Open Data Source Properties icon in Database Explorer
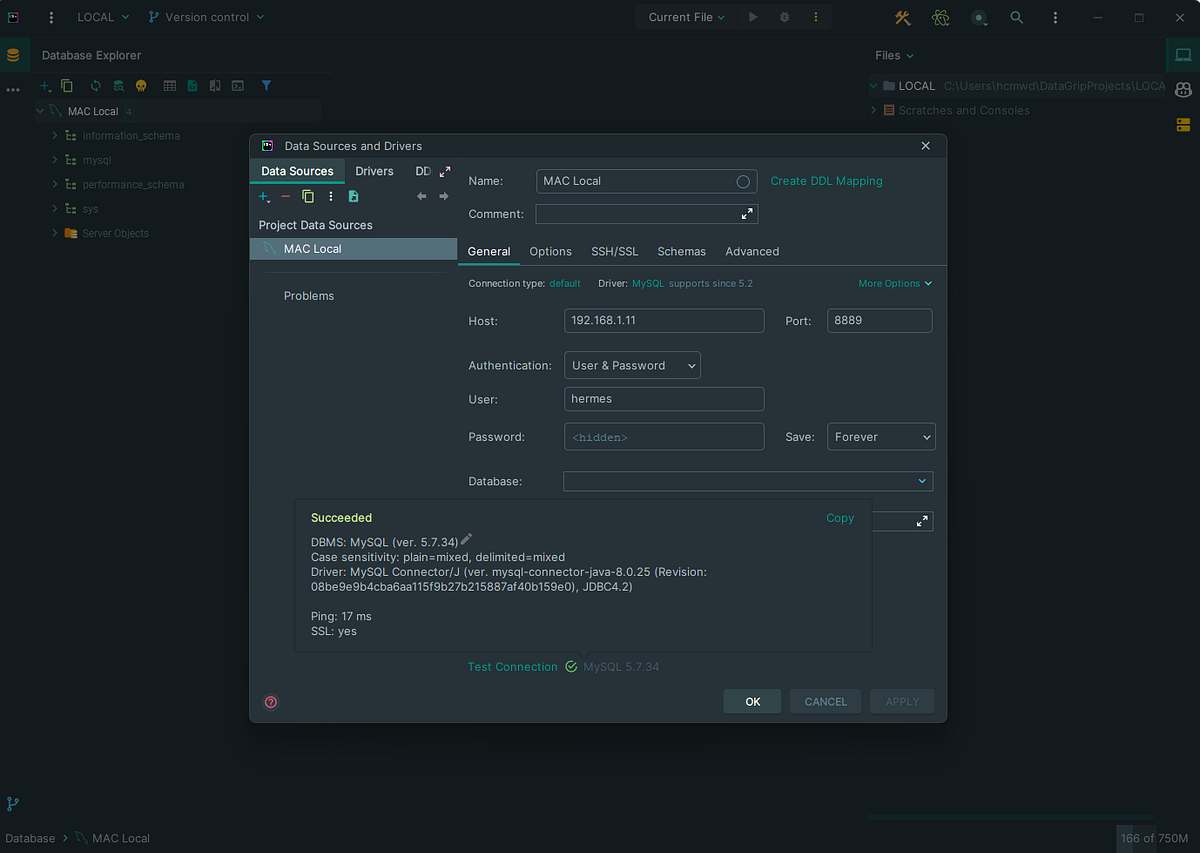 tap(118, 86)
